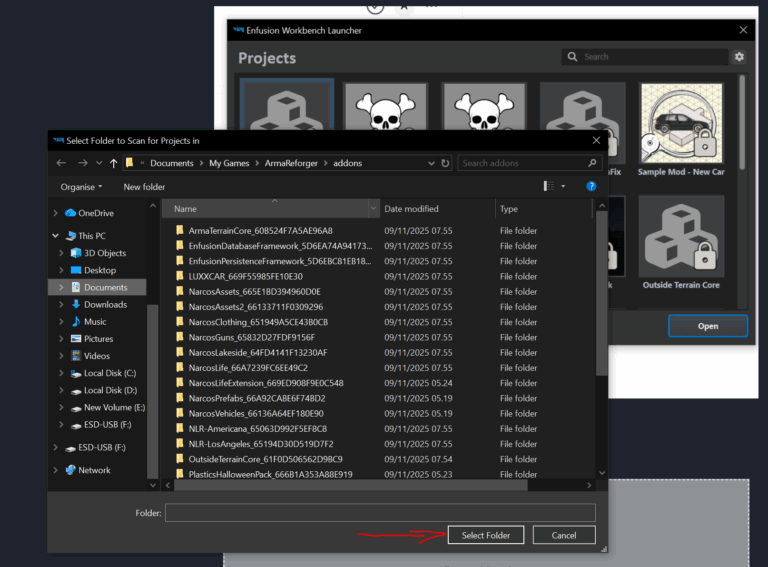Go back with the left arrow
The image size is (768, 567).
pyautogui.click(x=62, y=163)
